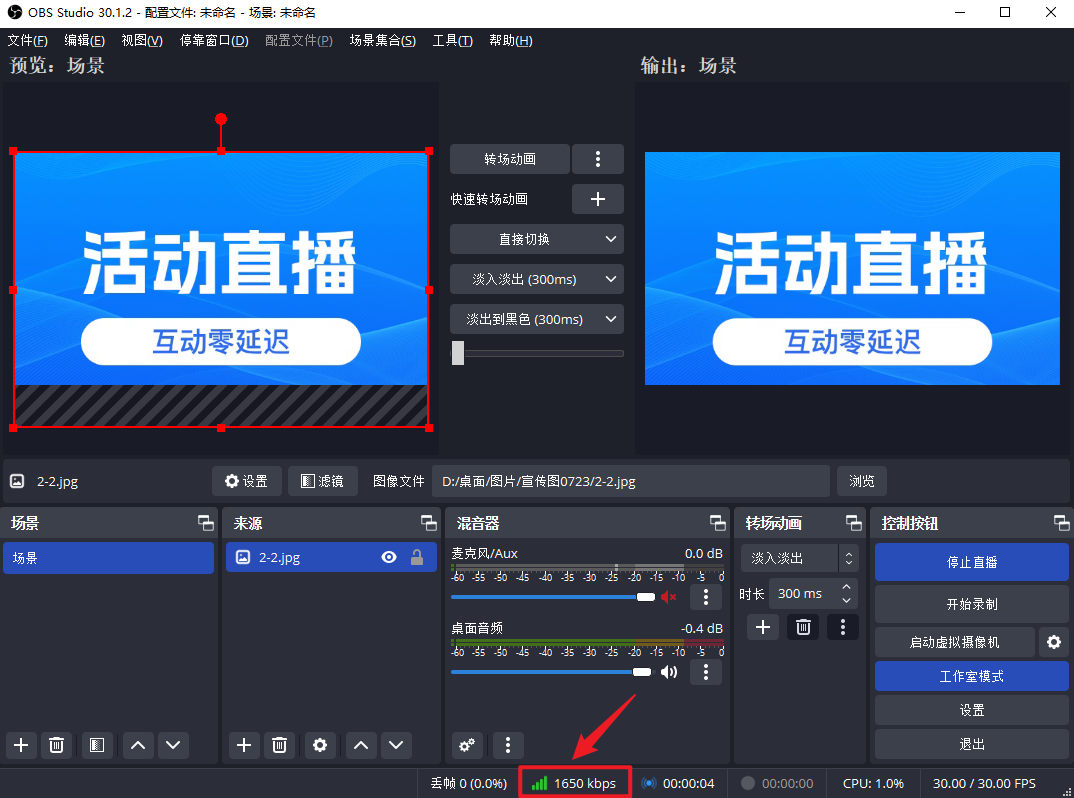The width and height of the screenshot is (1074, 798).
Task: Open source properties gear in Sources panel
Action: point(320,745)
